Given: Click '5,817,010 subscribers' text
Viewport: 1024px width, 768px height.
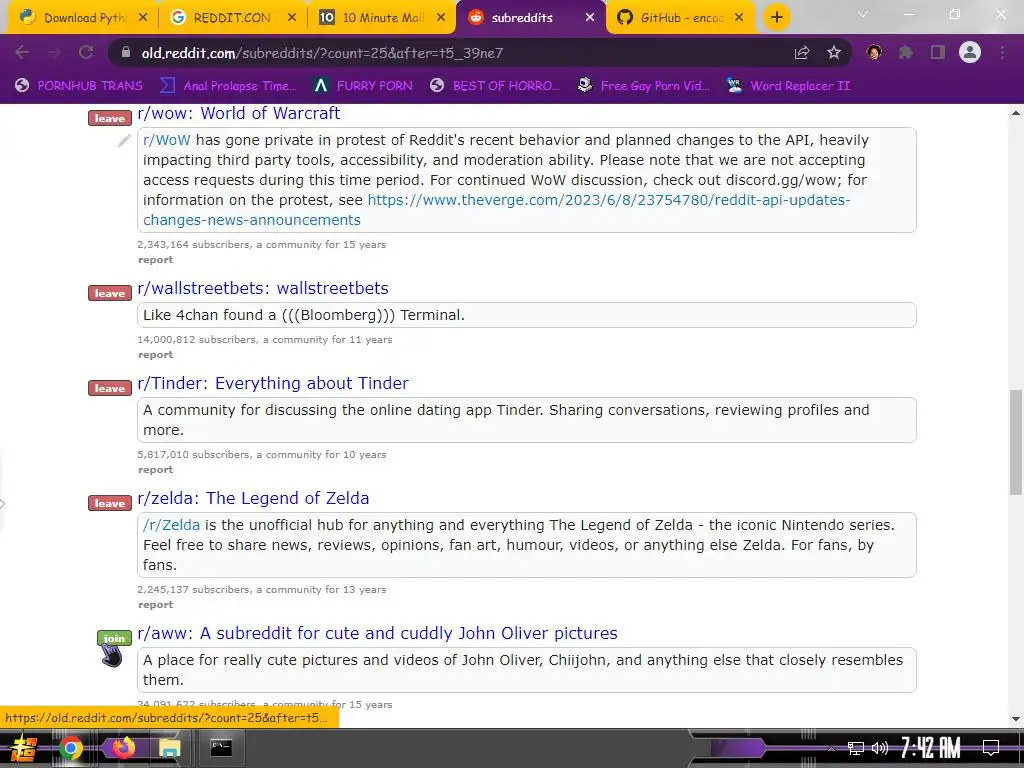Looking at the screenshot, I should (193, 455).
